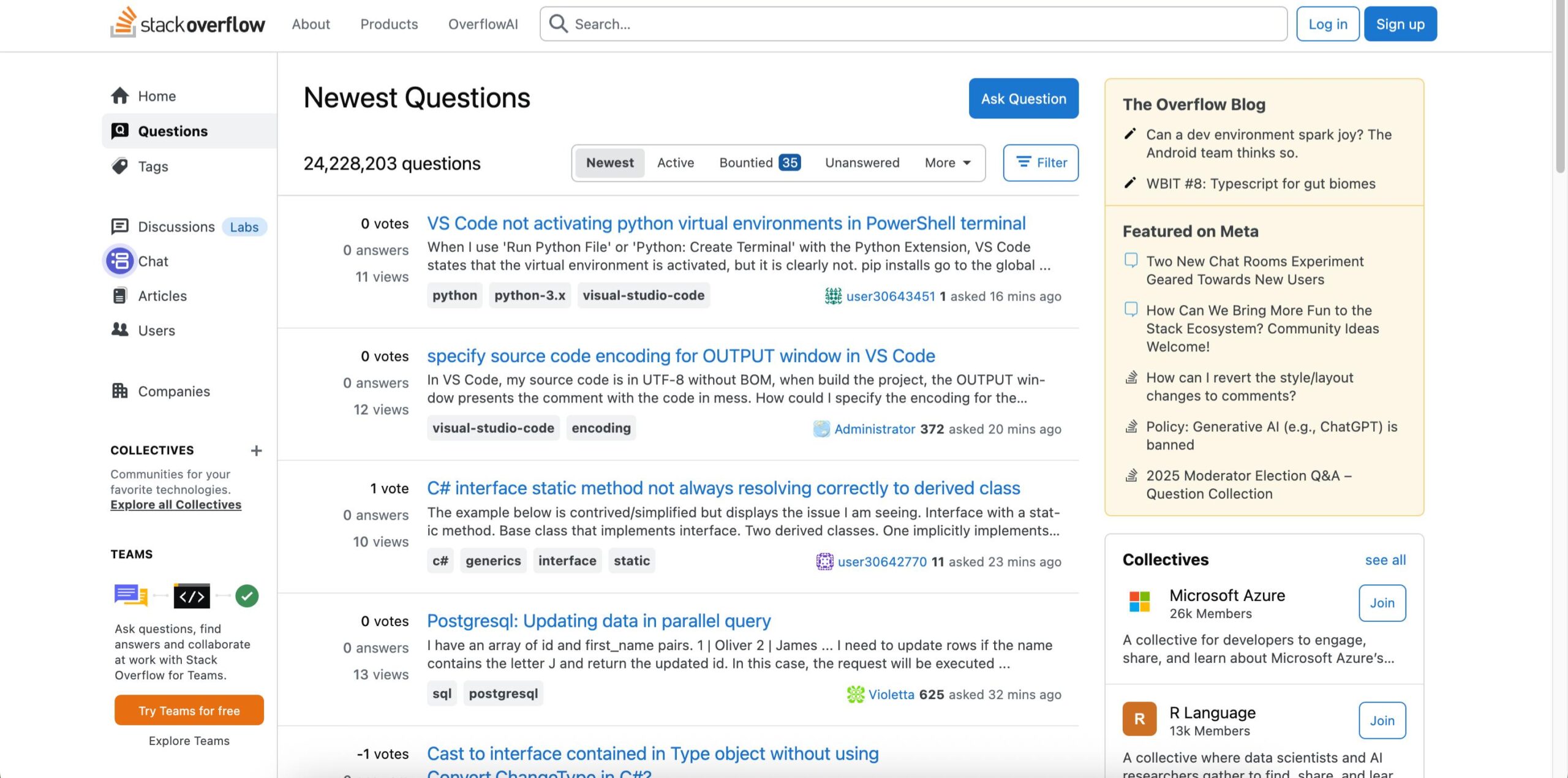Click stack icon beside revert style/layout post
Viewport: 1568px width, 778px height.
click(1131, 377)
